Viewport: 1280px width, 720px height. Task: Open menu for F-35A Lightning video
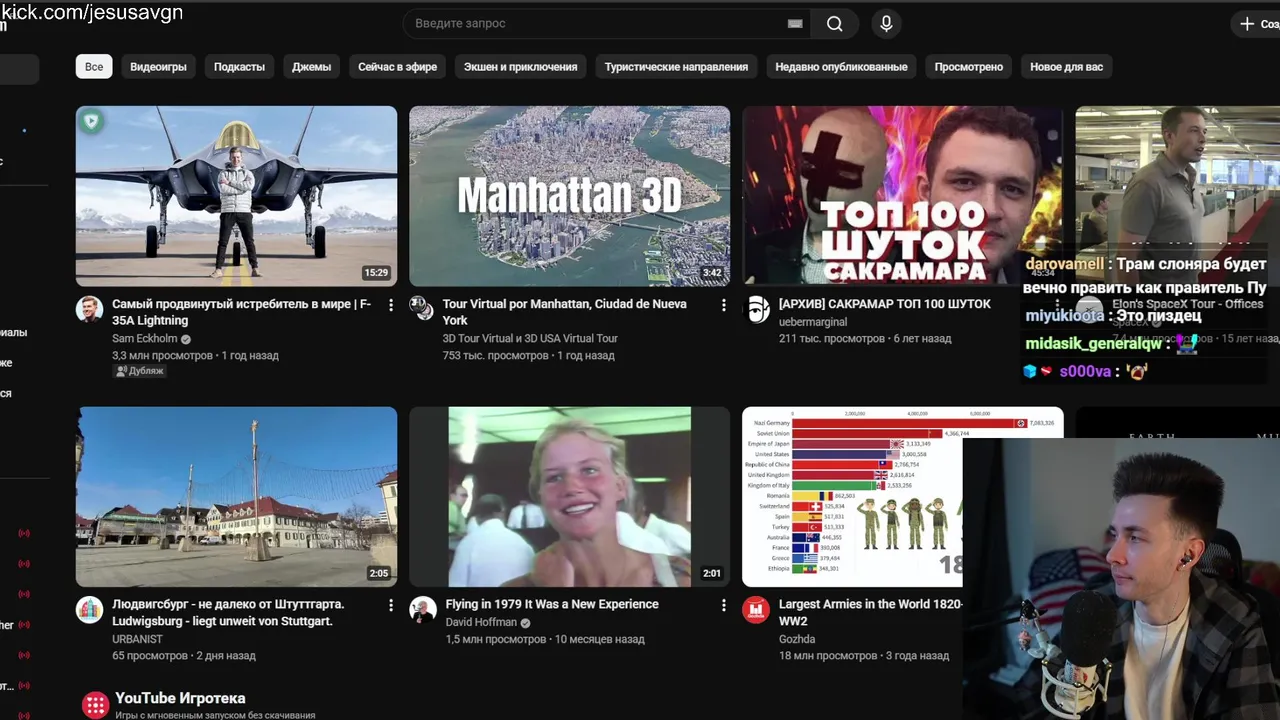point(391,305)
